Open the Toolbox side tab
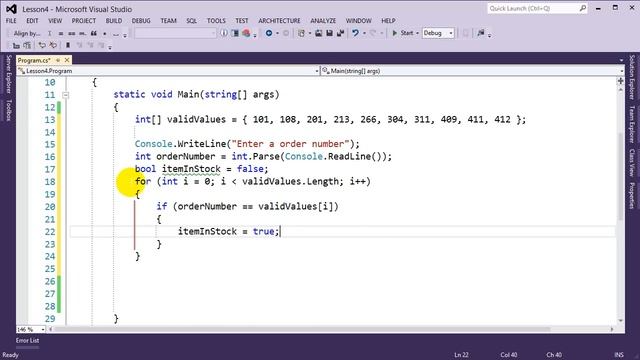Image resolution: width=640 pixels, height=360 pixels. 9,110
